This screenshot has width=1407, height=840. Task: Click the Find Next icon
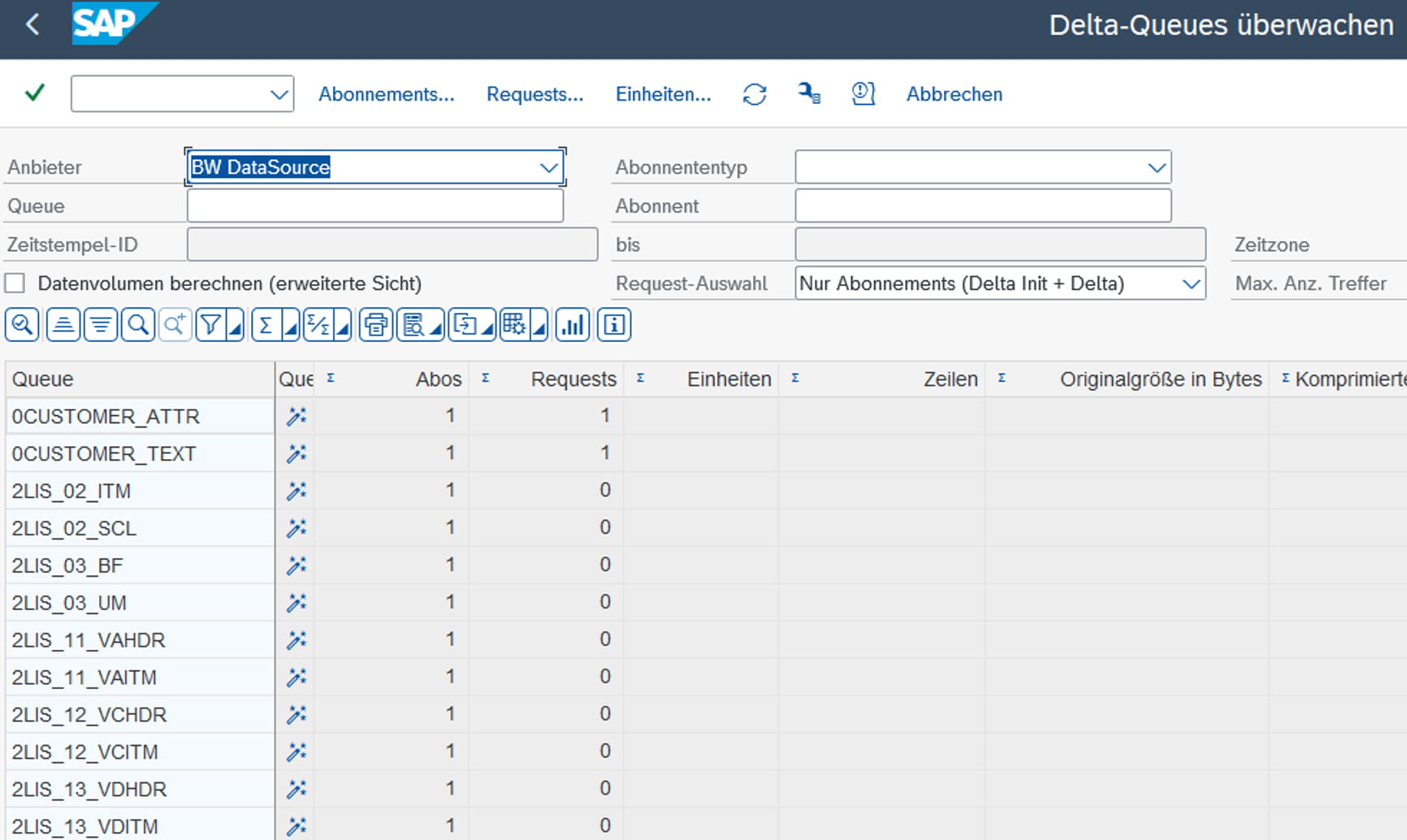(175, 326)
